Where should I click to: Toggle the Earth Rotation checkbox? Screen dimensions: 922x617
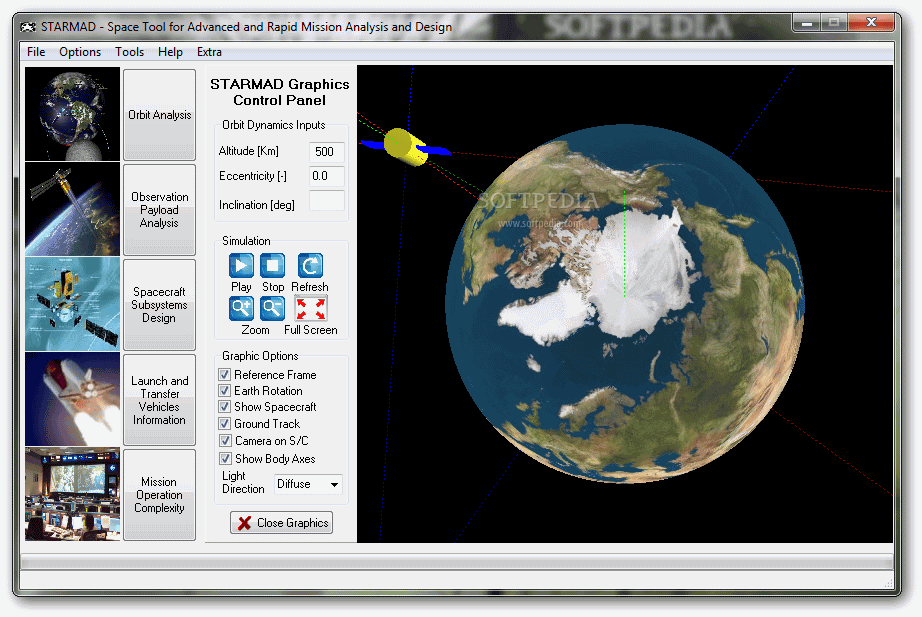[224, 391]
